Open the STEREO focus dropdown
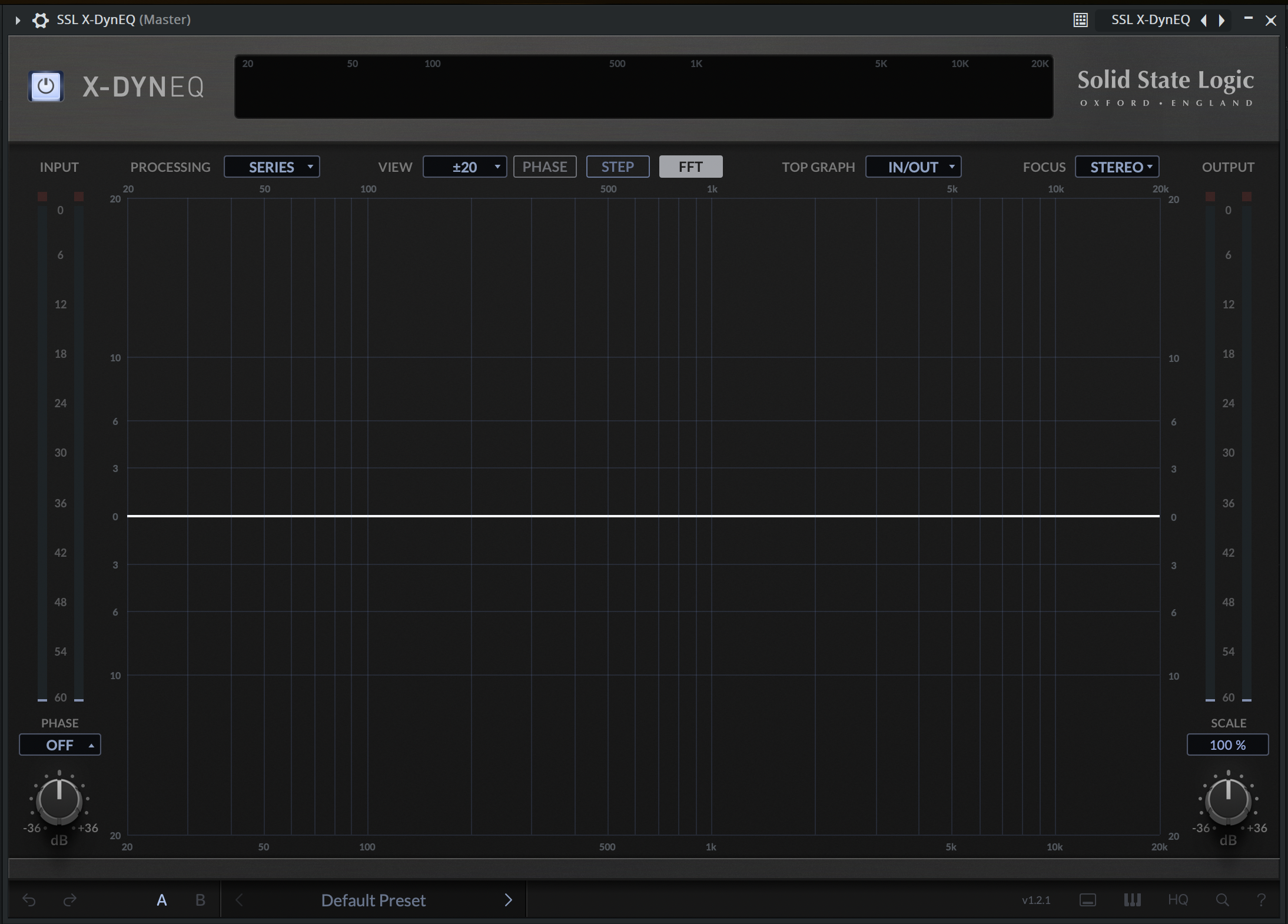1288x924 pixels. (1116, 167)
